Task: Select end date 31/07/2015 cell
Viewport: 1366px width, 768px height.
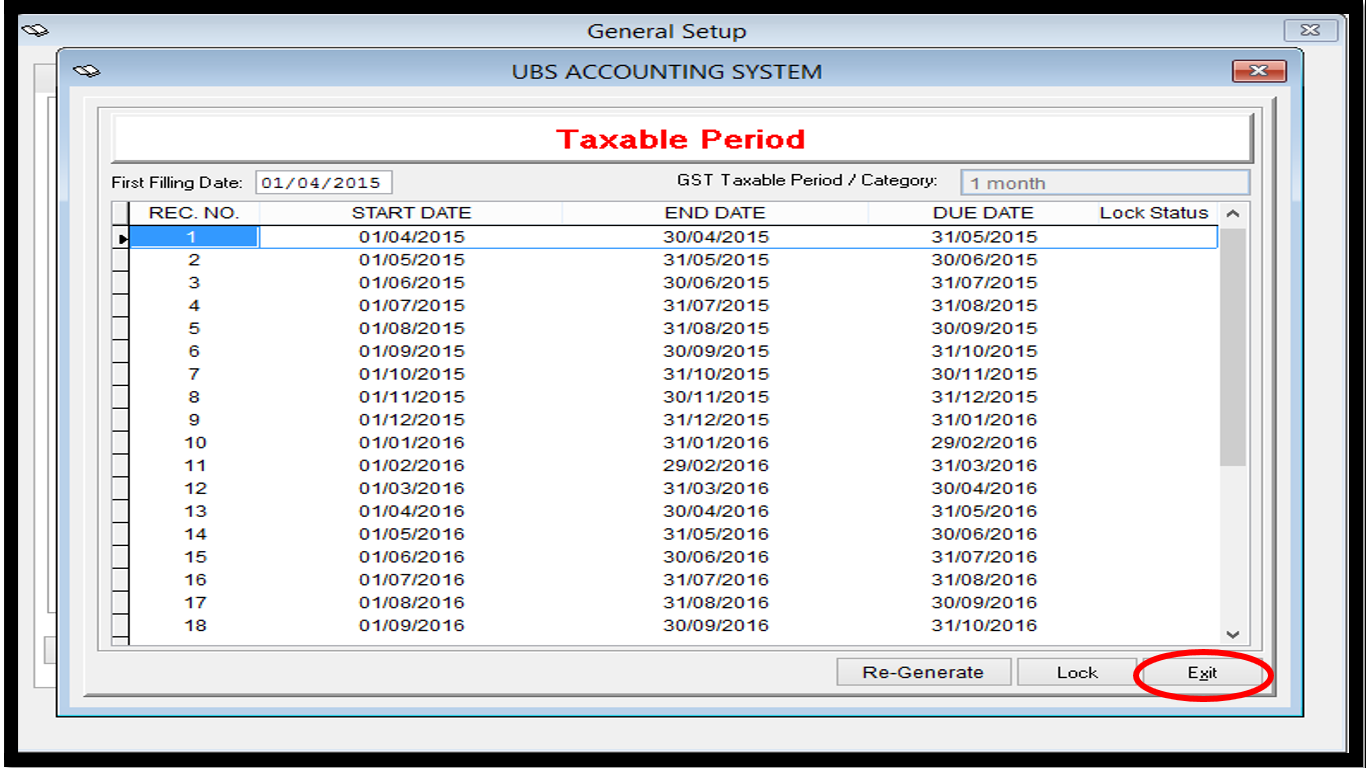Action: [x=716, y=306]
